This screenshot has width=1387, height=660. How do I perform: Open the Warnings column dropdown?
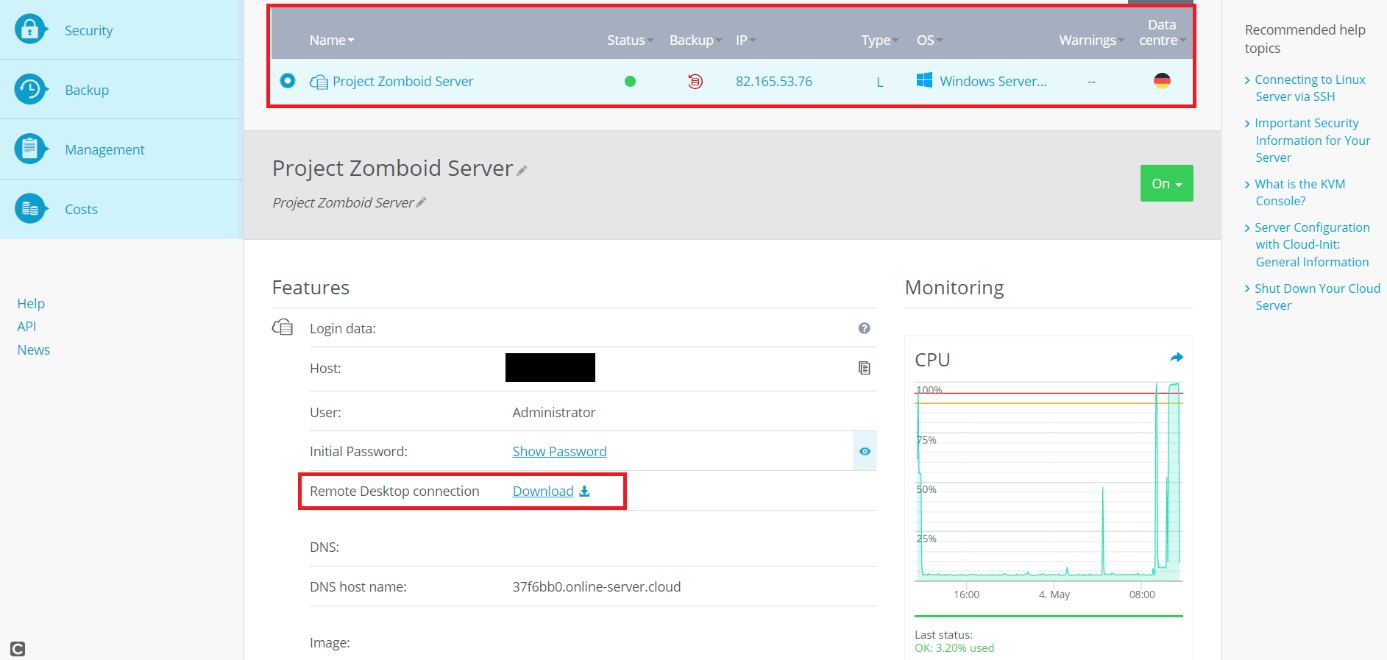pyautogui.click(x=1092, y=40)
